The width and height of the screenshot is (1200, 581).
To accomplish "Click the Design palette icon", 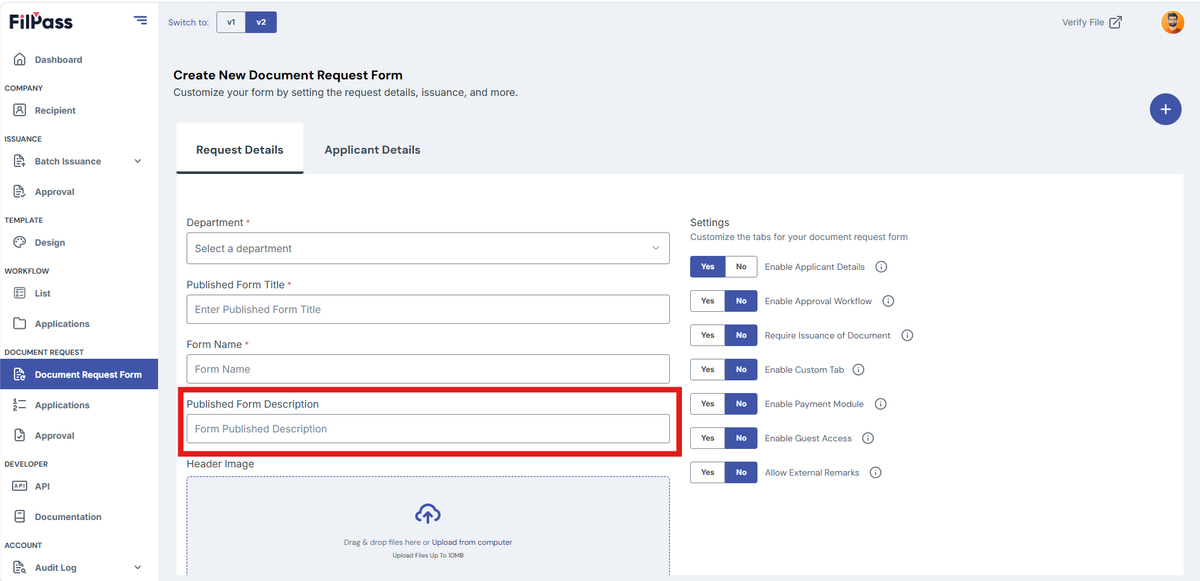I will coord(20,242).
